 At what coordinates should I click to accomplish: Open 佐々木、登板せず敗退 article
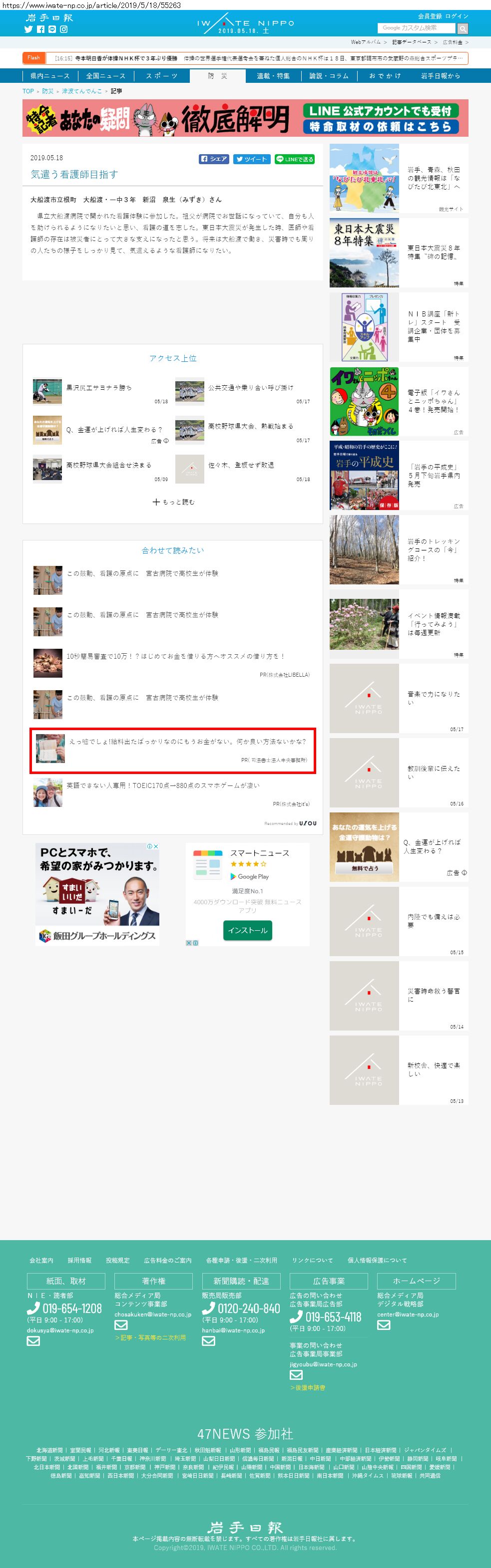point(241,465)
